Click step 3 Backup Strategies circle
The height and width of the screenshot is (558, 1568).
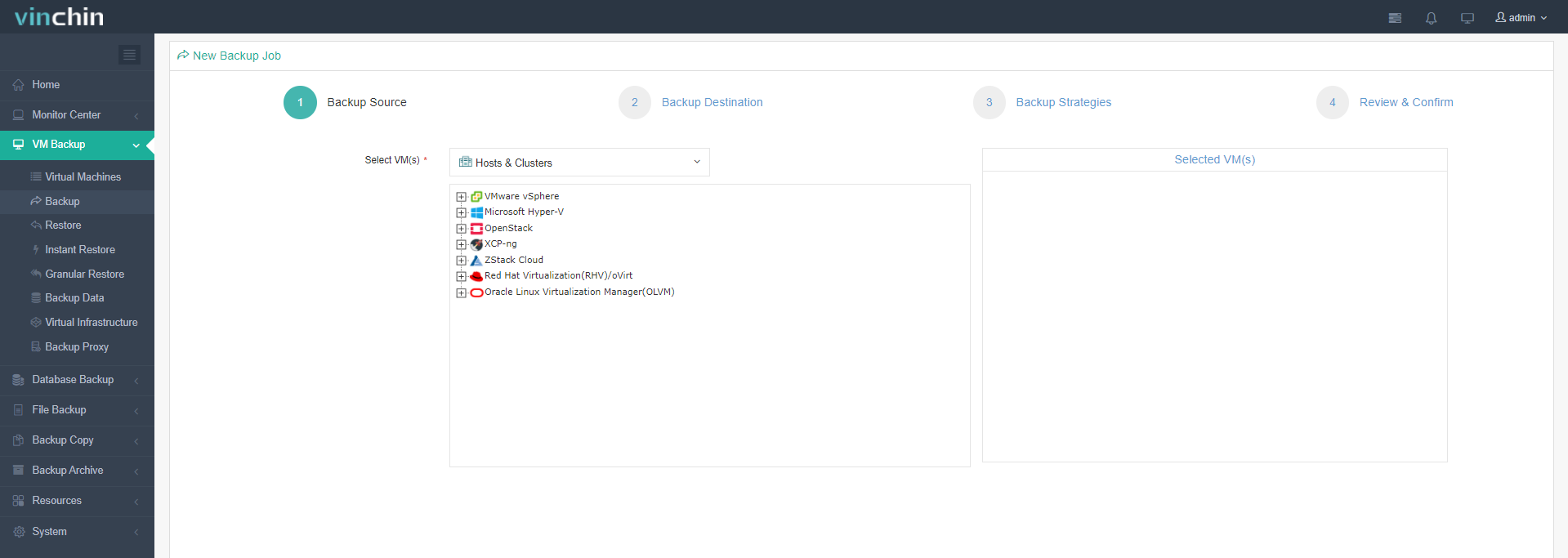989,103
